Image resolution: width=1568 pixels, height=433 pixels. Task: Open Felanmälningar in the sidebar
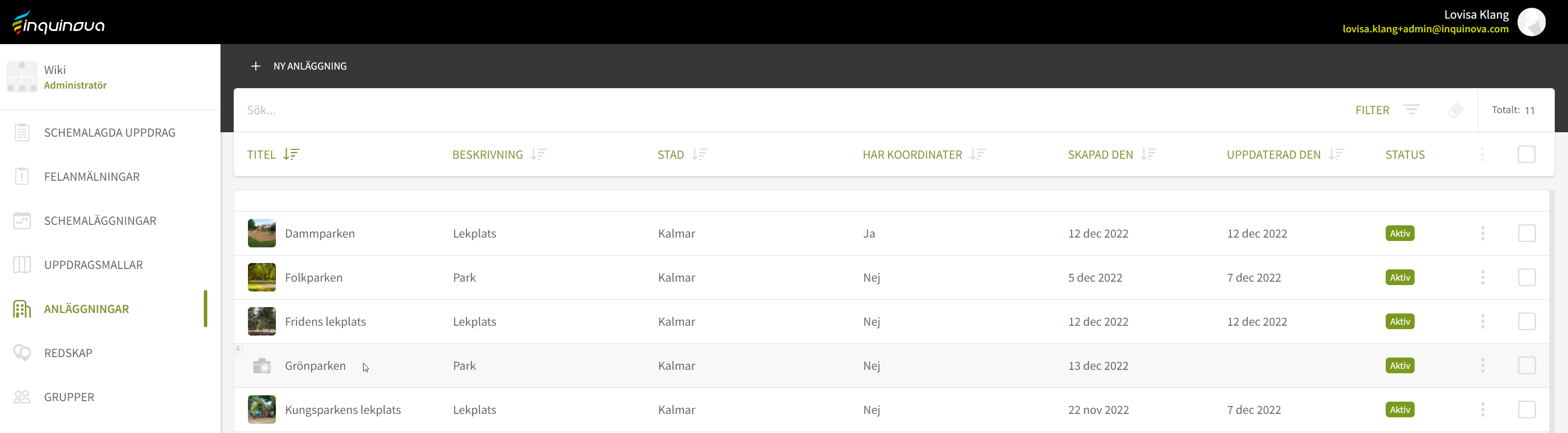click(x=92, y=177)
